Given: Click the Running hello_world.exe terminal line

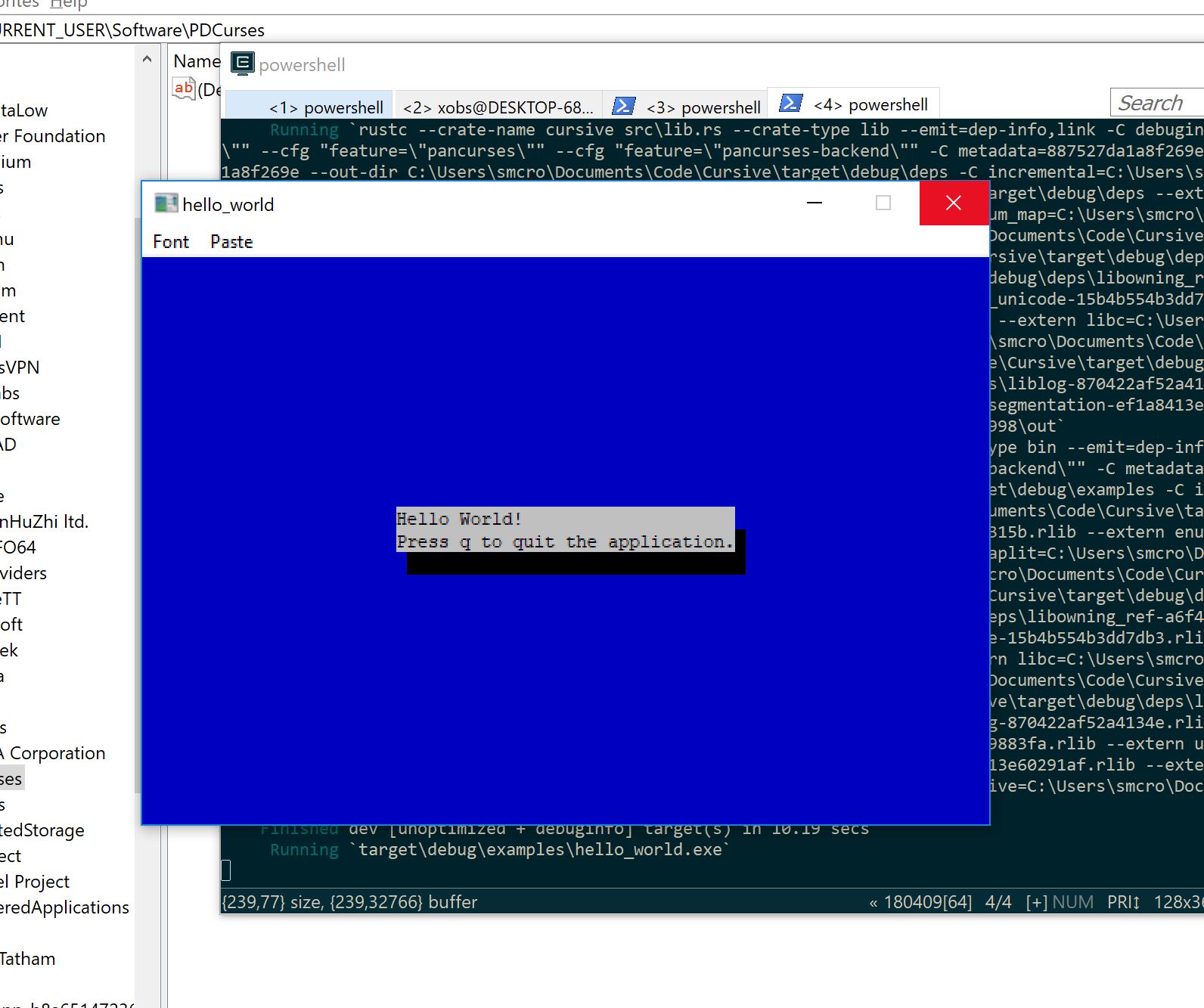Looking at the screenshot, I should (x=500, y=850).
